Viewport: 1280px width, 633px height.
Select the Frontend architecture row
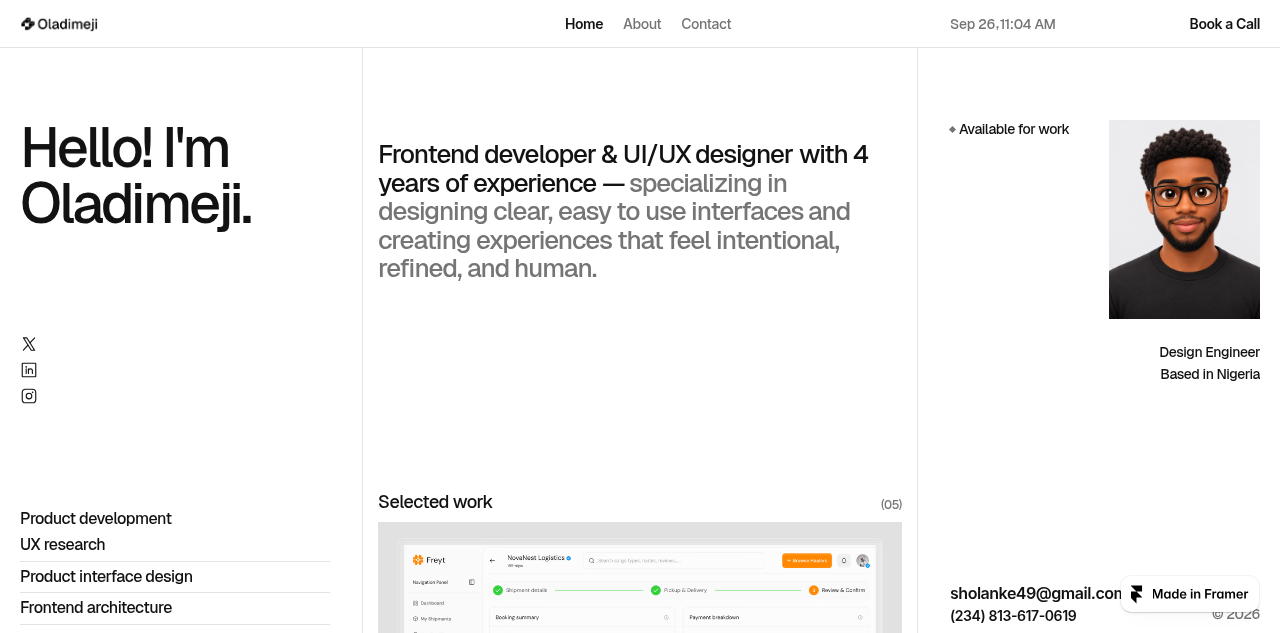pos(175,608)
